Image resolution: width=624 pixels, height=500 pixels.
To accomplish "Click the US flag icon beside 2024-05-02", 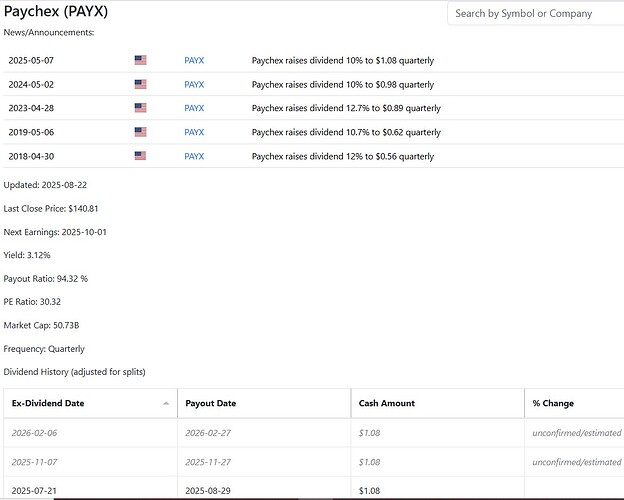I will coord(140,84).
